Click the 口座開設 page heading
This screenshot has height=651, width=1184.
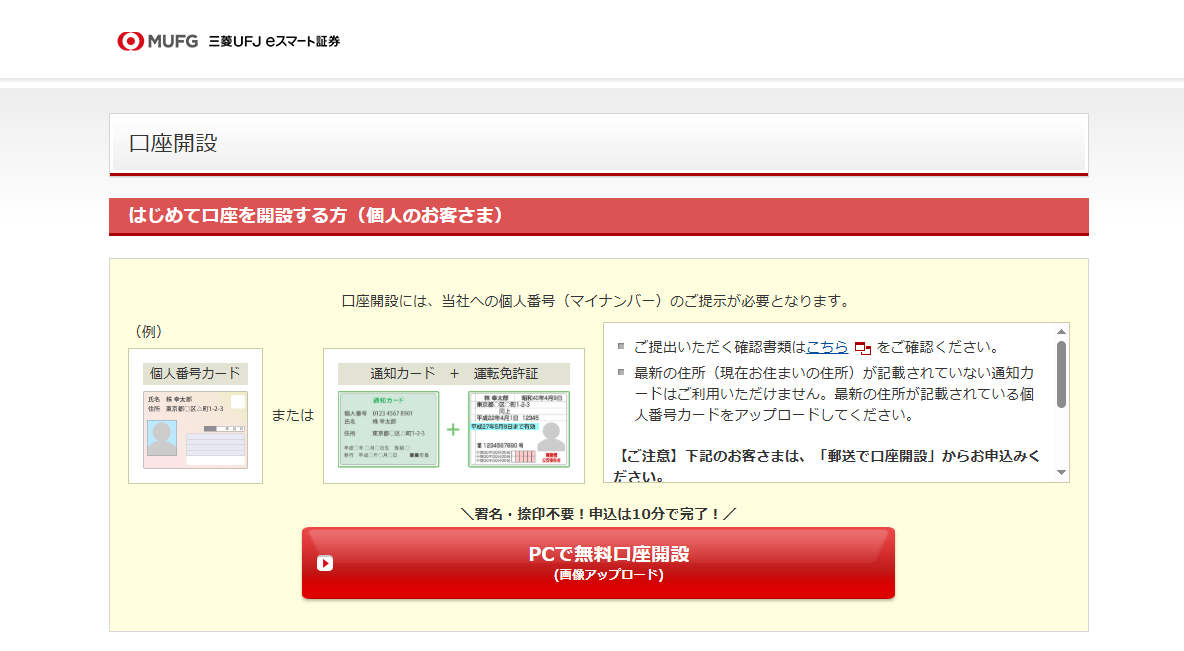[174, 143]
